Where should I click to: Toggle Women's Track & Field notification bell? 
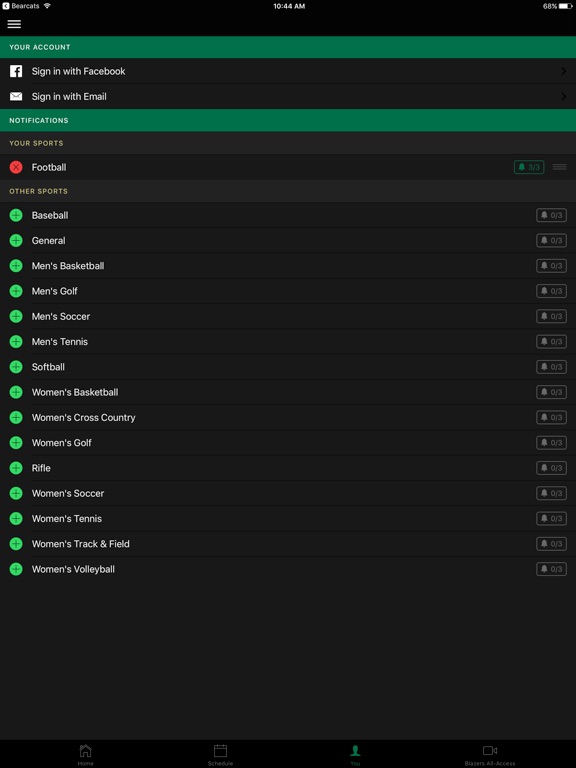point(552,544)
